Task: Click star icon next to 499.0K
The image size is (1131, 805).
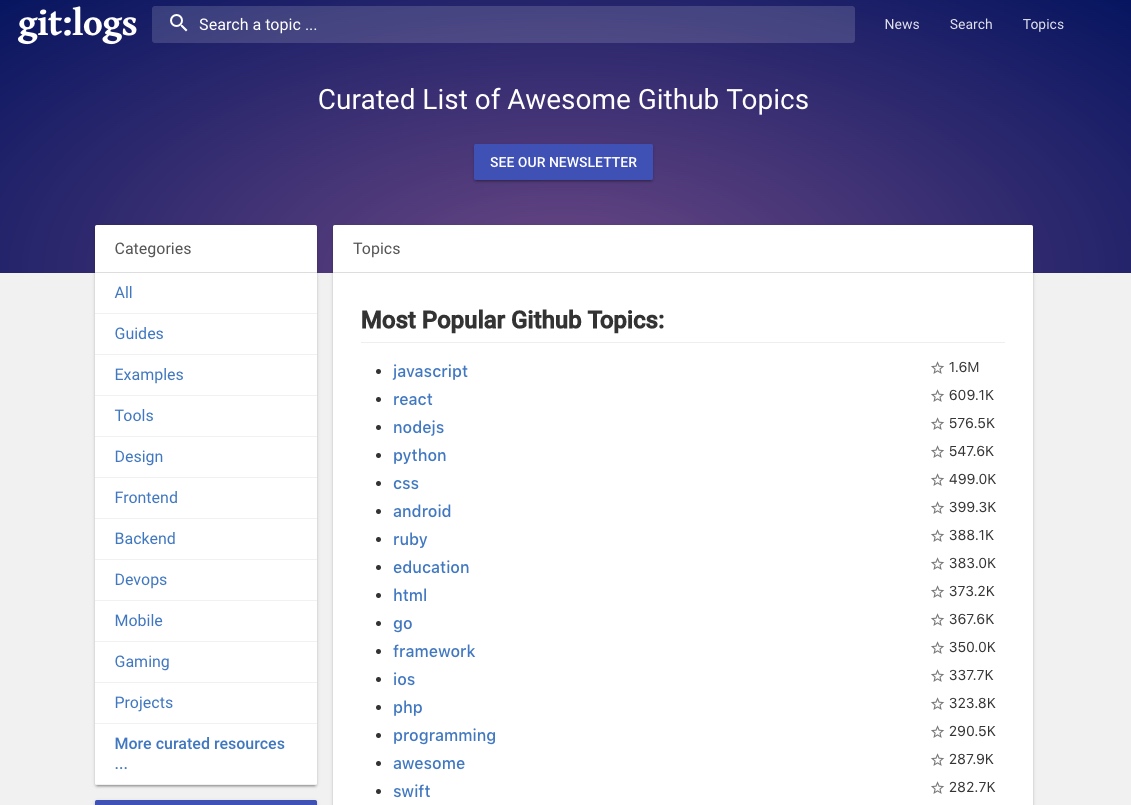Action: click(938, 480)
